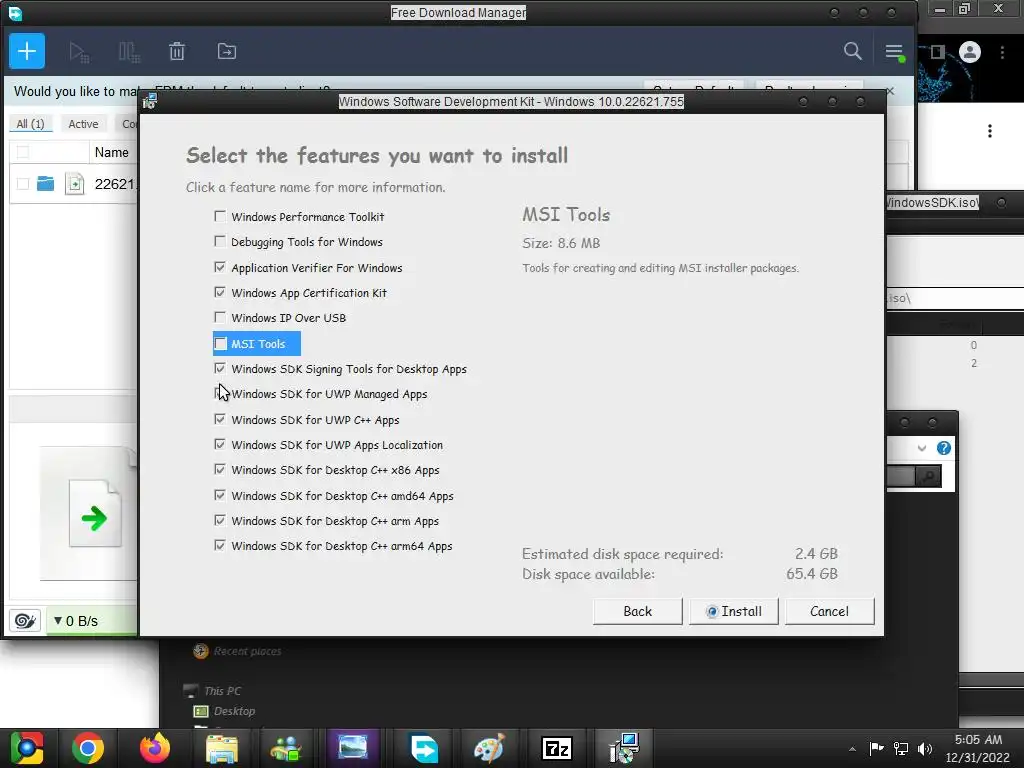This screenshot has width=1024, height=768.
Task: Click the start download play icon
Action: (x=79, y=52)
